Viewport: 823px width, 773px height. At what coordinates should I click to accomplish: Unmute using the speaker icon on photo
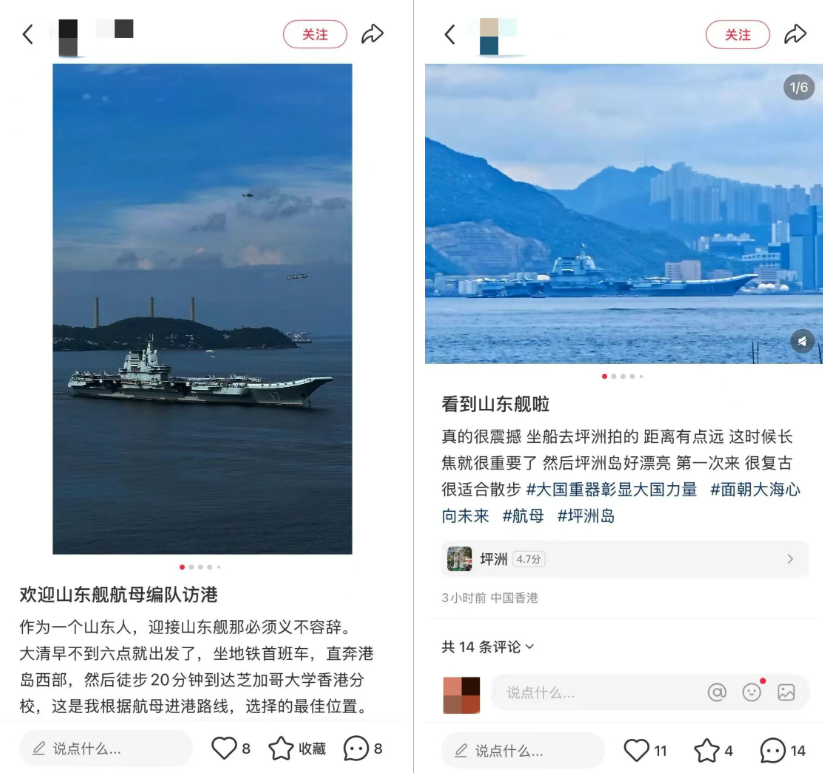coord(802,342)
